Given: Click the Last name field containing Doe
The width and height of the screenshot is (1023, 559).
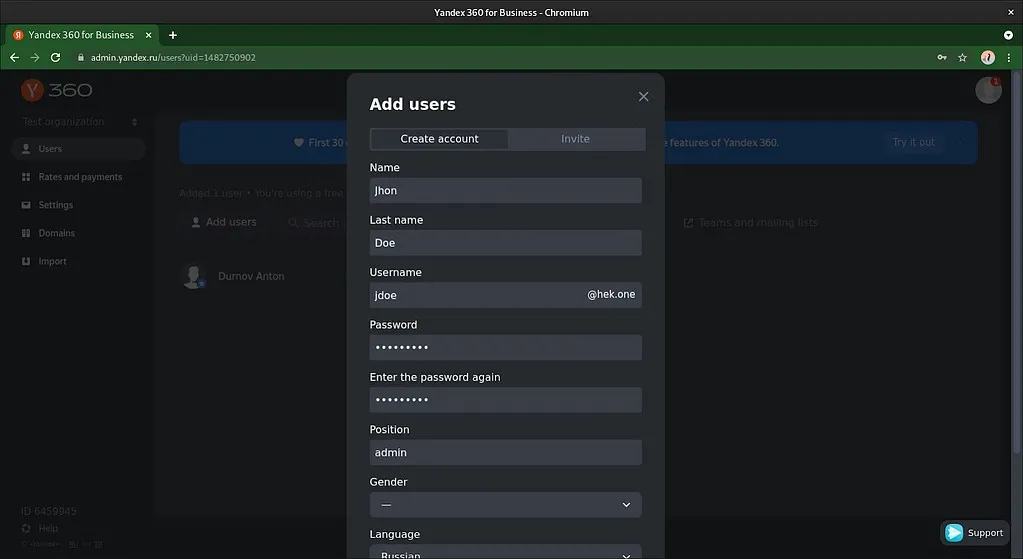Looking at the screenshot, I should (506, 243).
